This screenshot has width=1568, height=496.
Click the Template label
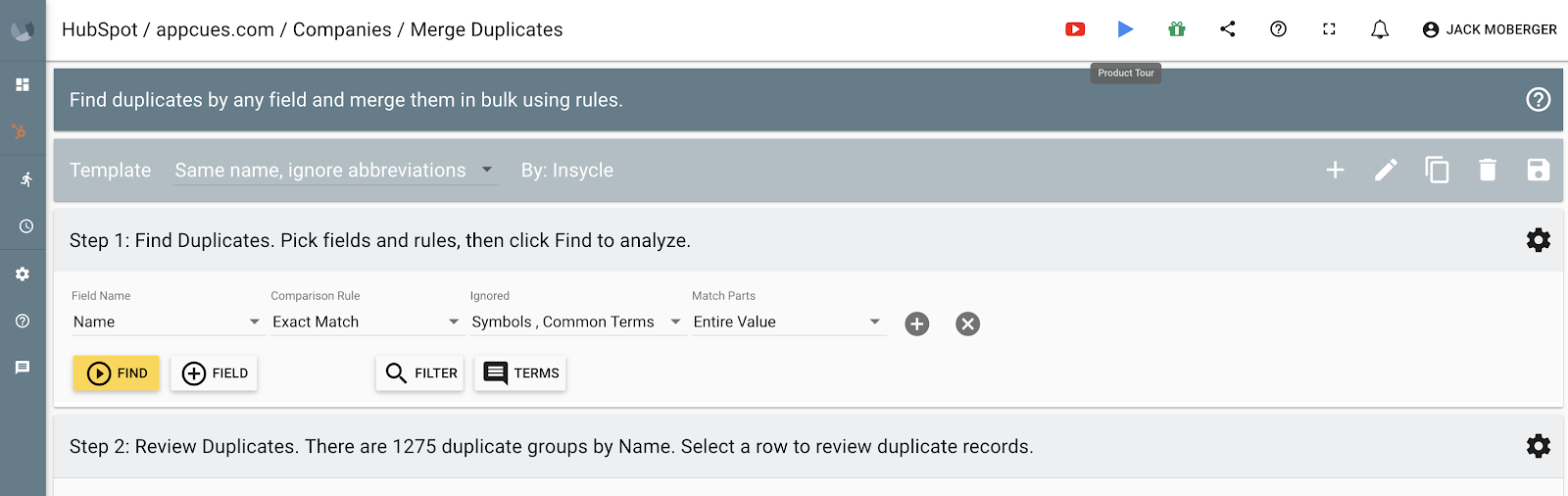click(x=111, y=171)
